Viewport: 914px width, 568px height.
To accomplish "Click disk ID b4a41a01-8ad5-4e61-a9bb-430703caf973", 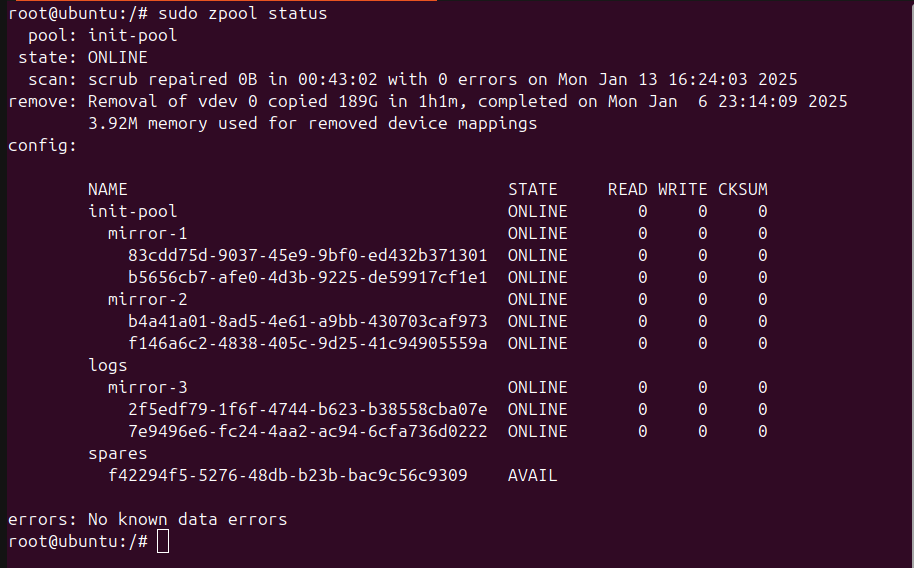I will click(307, 321).
